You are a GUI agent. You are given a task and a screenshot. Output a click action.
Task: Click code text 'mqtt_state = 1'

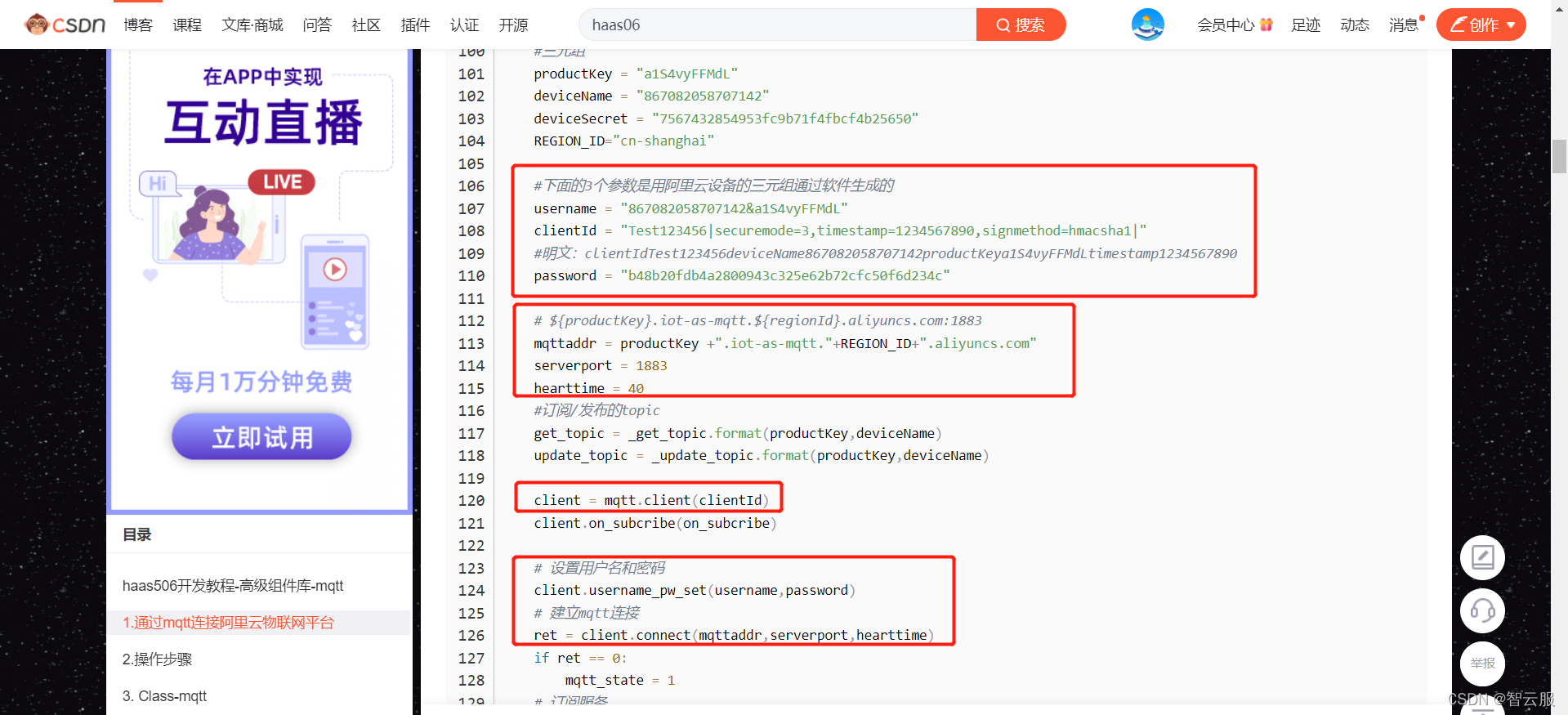pos(620,680)
